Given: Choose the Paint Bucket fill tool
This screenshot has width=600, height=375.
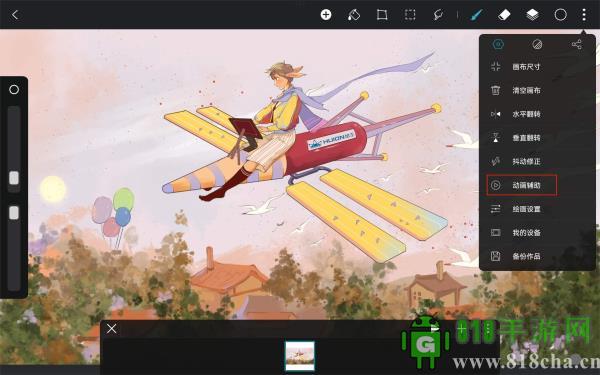Looking at the screenshot, I should point(354,15).
